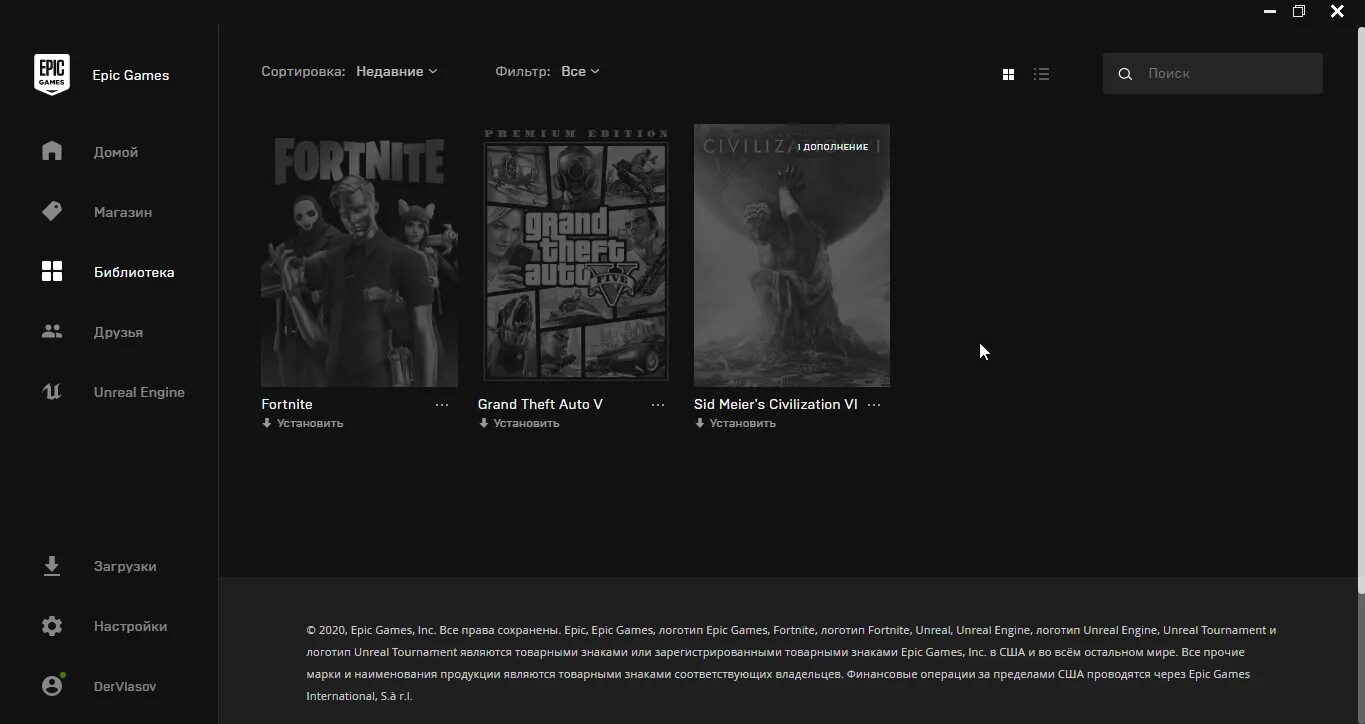Viewport: 1365px width, 724px height.
Task: Click the search magnifier icon
Action: click(x=1125, y=74)
